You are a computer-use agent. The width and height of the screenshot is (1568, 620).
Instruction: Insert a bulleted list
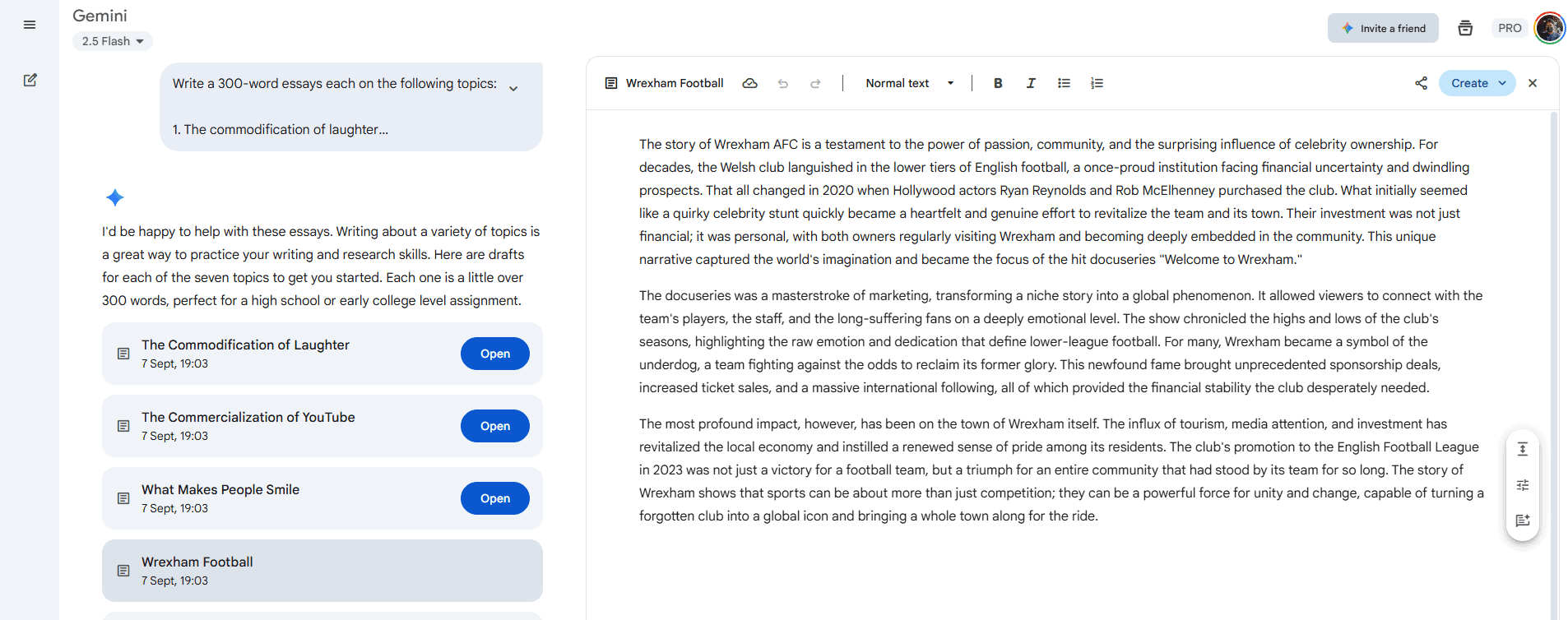[x=1064, y=83]
